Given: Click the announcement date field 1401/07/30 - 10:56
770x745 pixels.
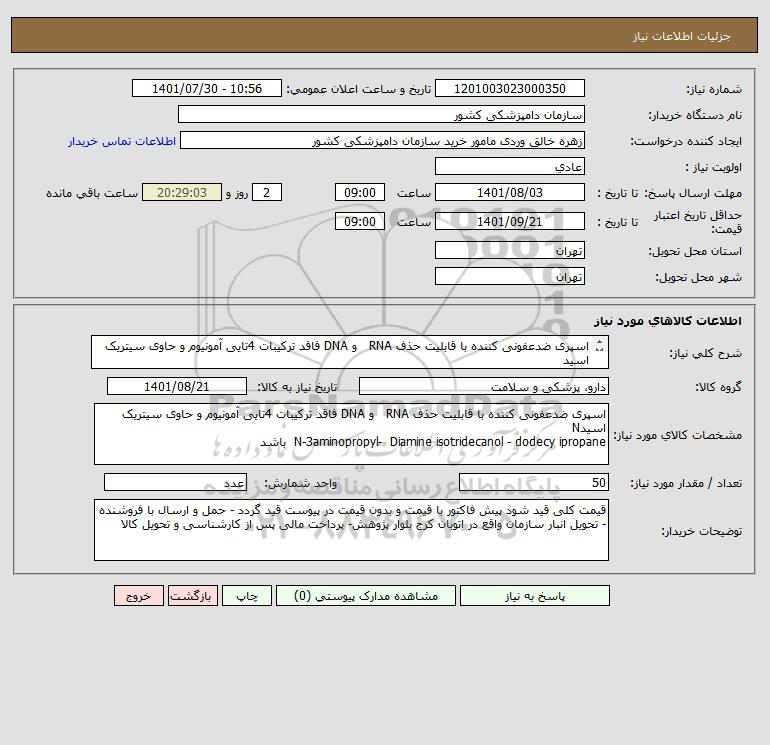Looking at the screenshot, I should point(207,88).
